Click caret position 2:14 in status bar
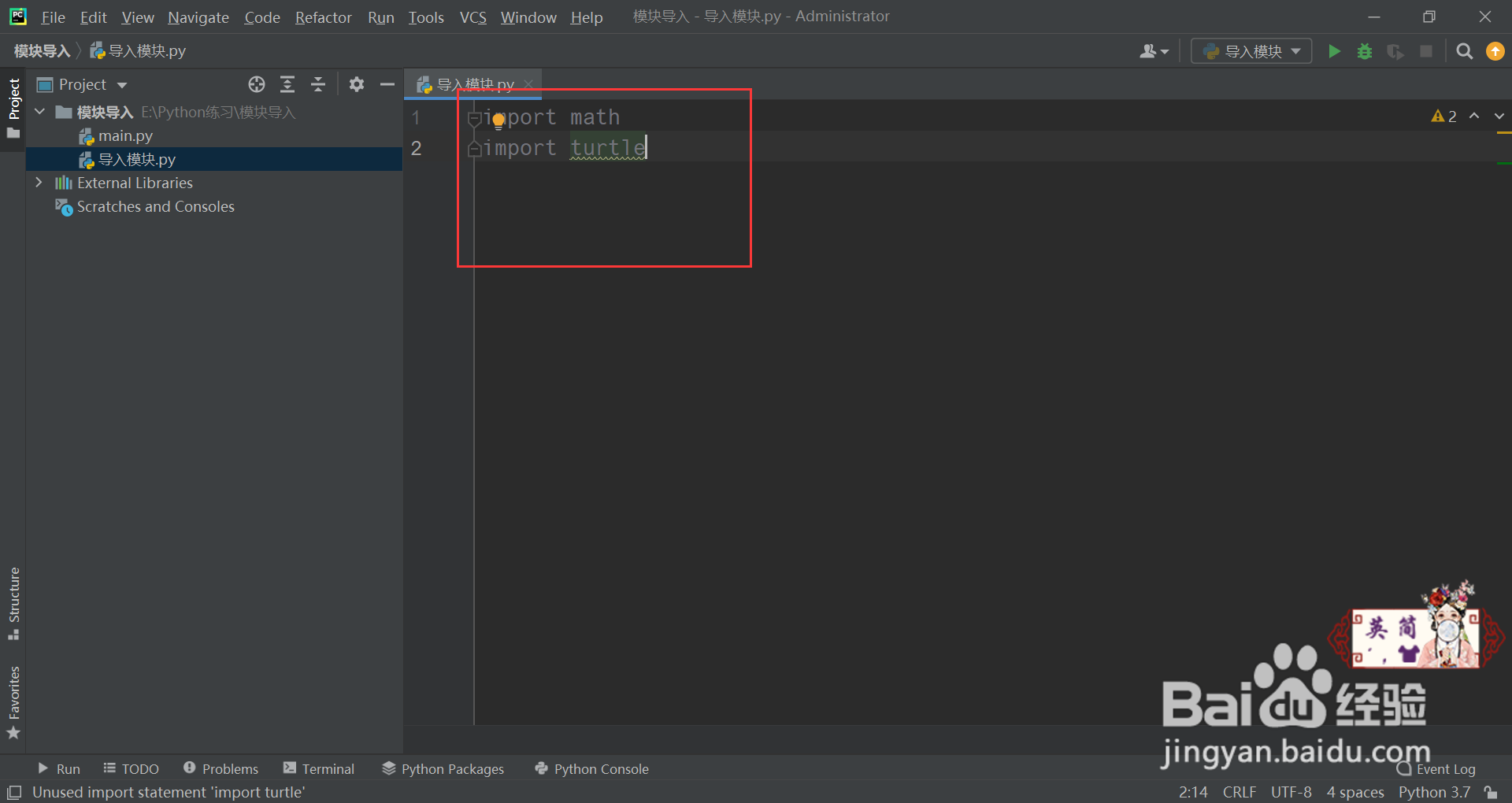The width and height of the screenshot is (1512, 803). [x=1193, y=792]
